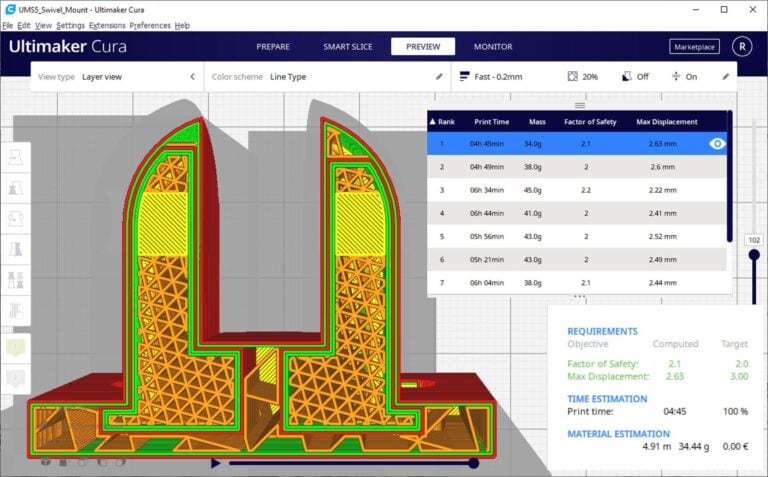The height and width of the screenshot is (477, 768).
Task: Click the TIME ESTIMATION heading
Action: tap(607, 399)
